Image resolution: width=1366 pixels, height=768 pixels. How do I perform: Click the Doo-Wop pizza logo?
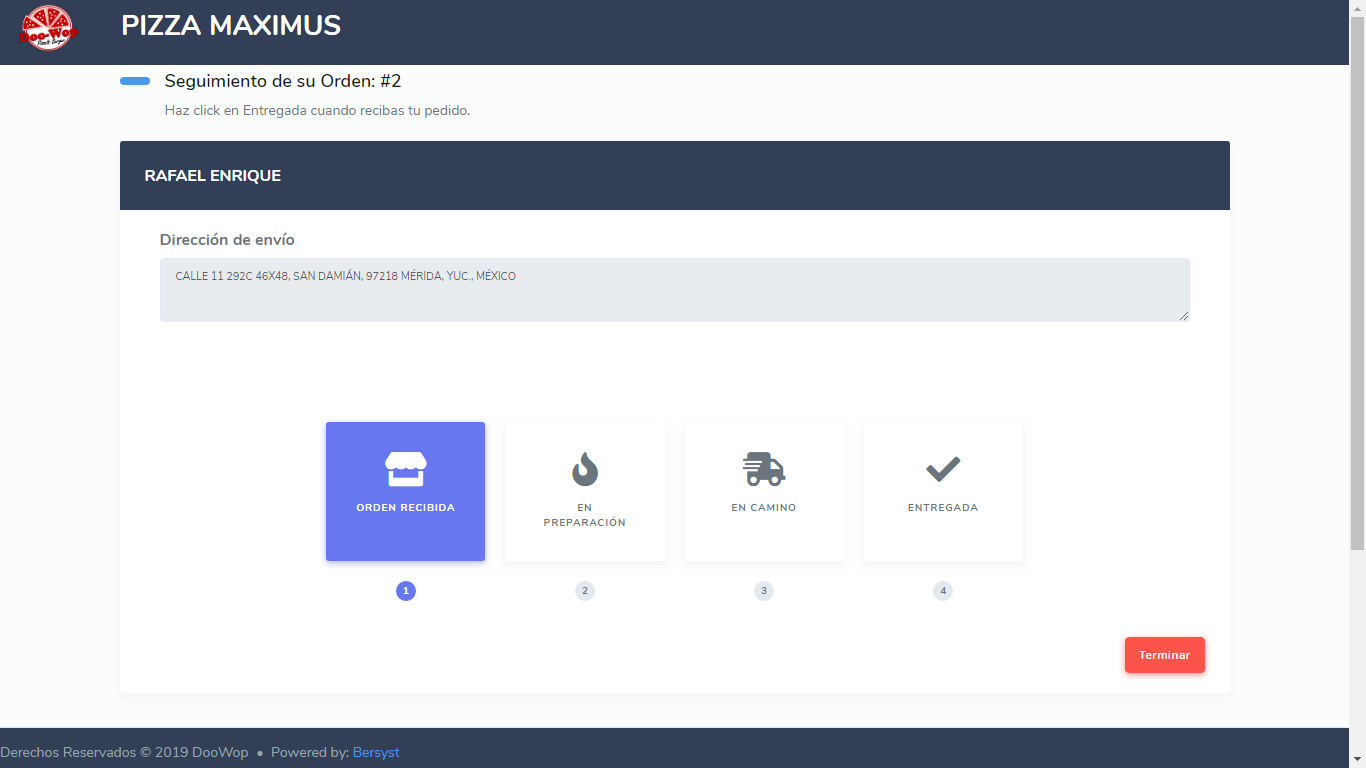coord(47,27)
